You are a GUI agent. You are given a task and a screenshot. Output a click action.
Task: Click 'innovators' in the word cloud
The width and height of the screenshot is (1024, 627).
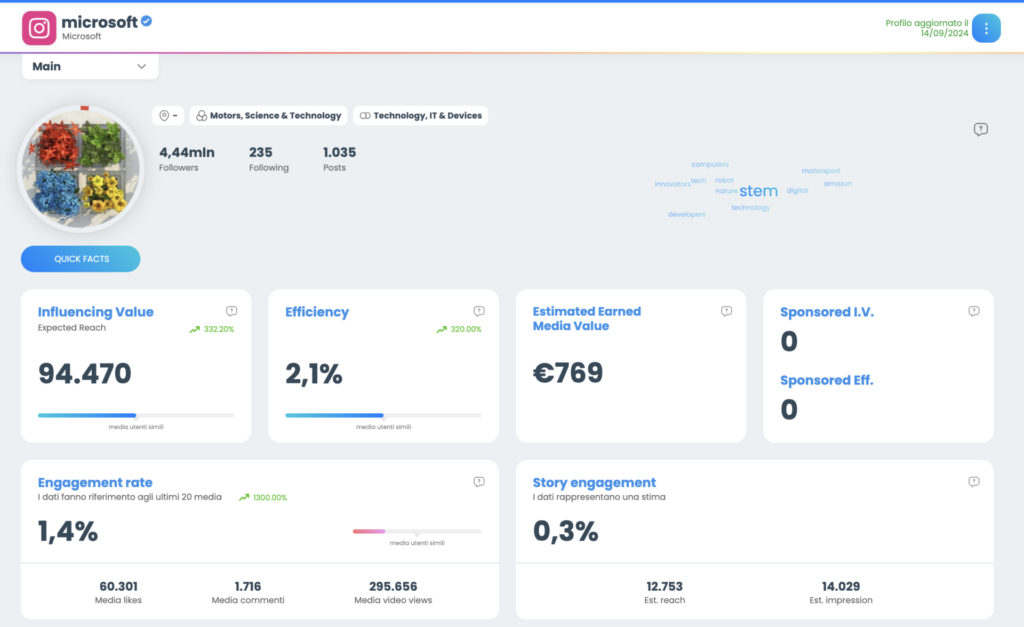pyautogui.click(x=672, y=184)
